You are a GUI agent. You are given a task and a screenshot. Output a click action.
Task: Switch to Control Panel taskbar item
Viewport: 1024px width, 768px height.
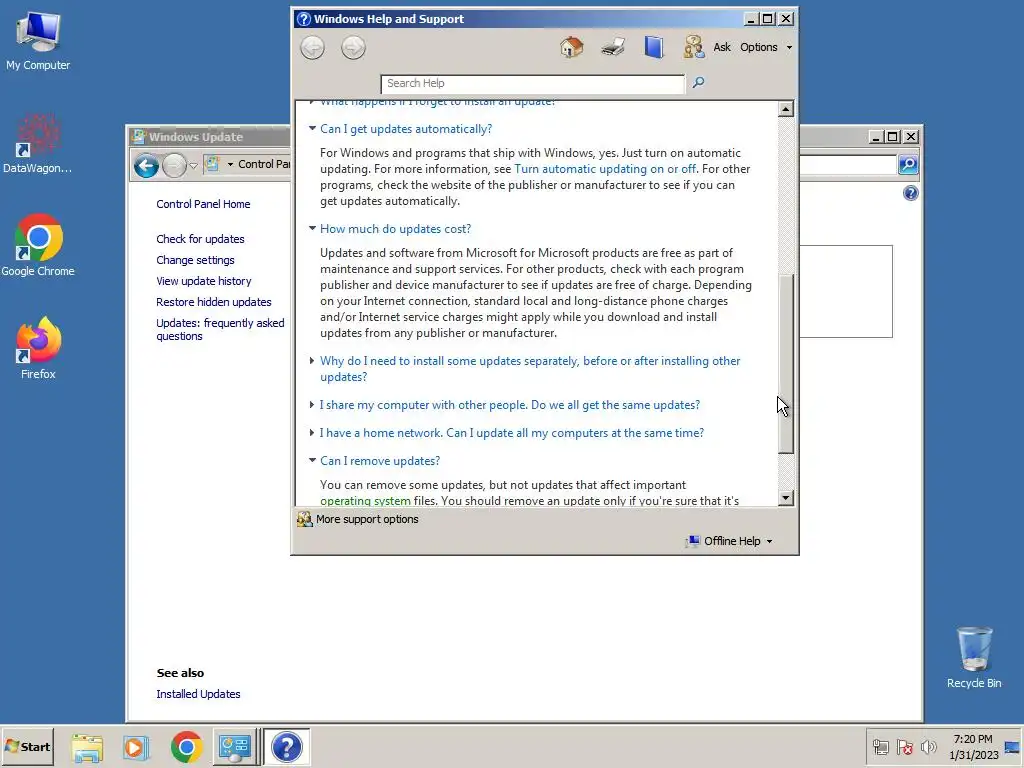click(x=234, y=747)
